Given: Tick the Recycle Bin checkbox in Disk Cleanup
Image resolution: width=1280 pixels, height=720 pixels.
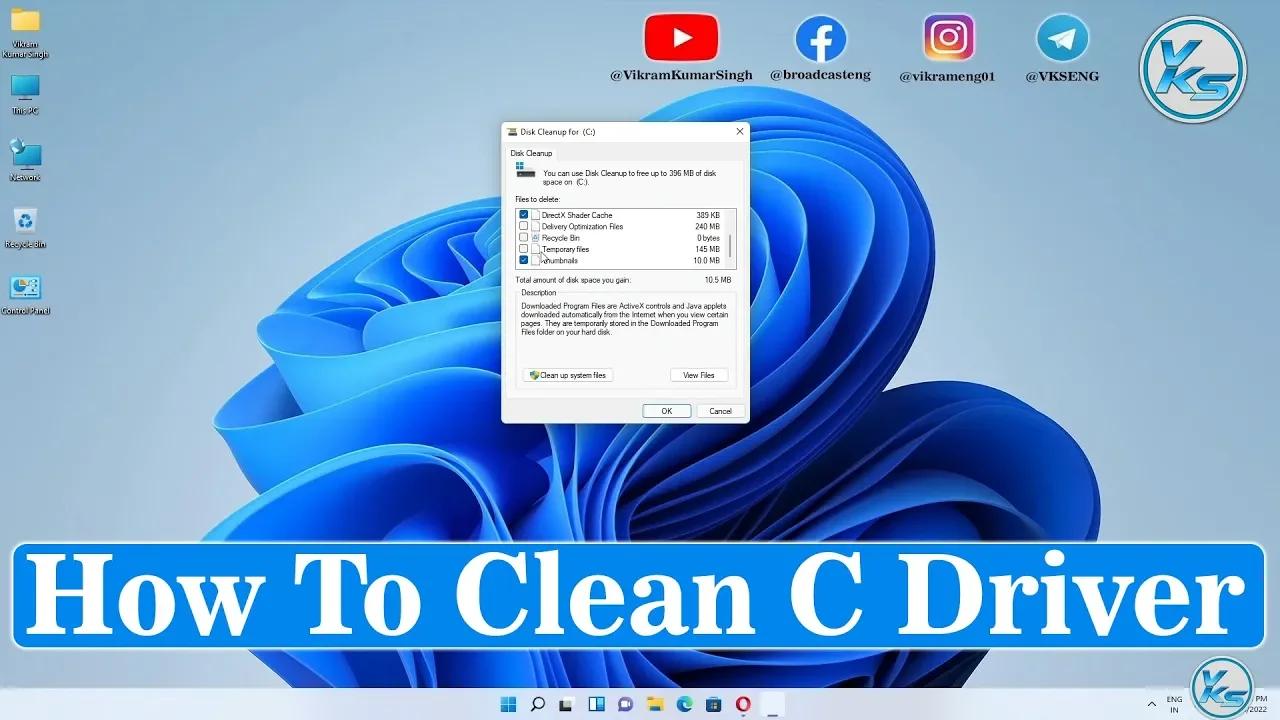Looking at the screenshot, I should click(x=523, y=238).
